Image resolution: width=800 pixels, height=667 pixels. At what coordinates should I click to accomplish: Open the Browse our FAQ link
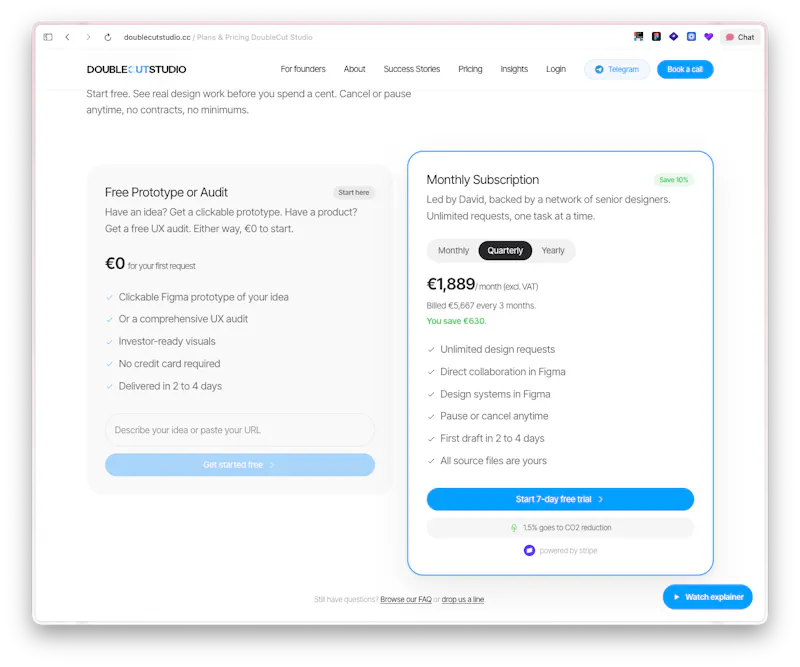(406, 599)
